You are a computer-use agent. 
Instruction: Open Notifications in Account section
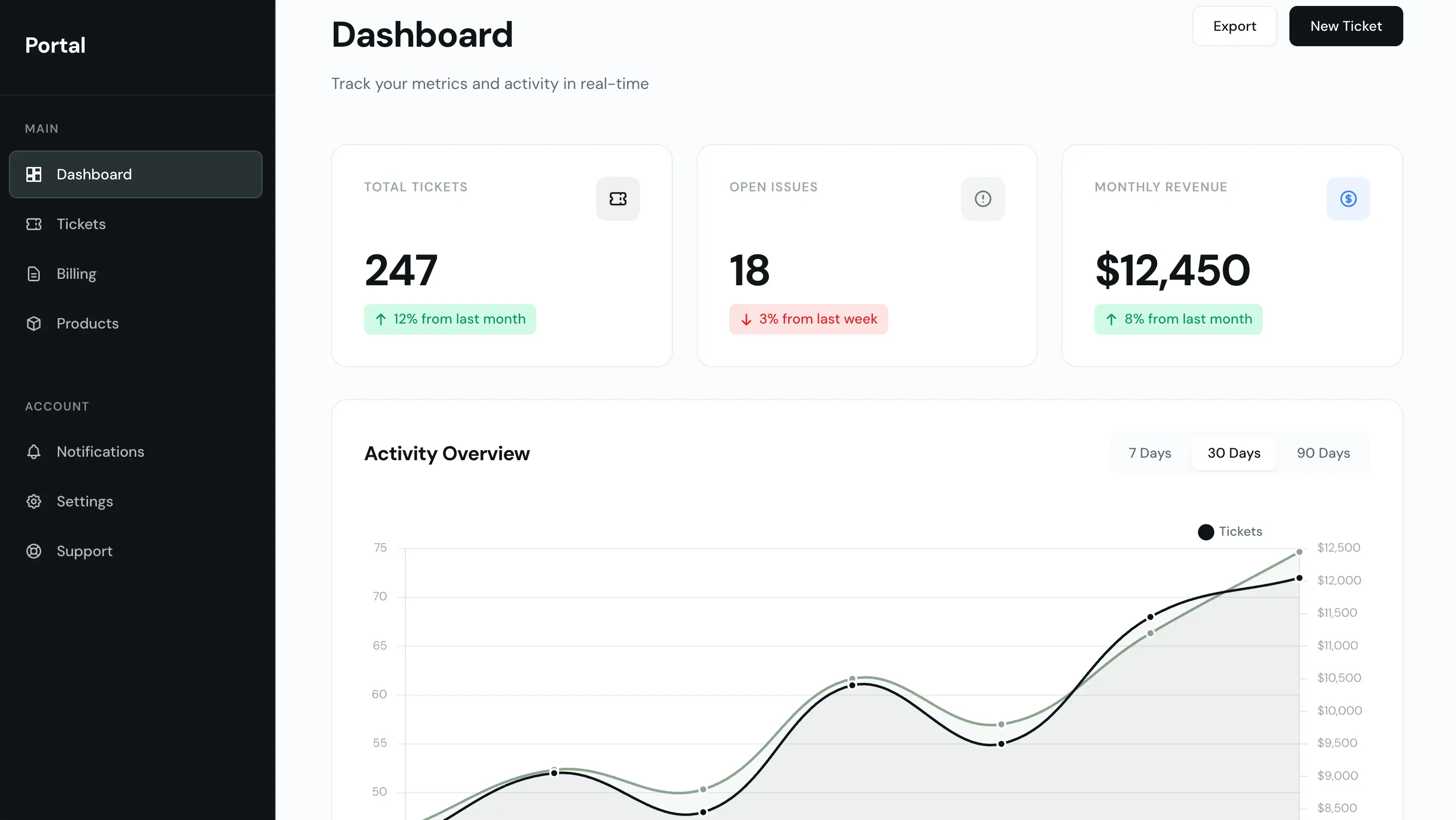(136, 452)
